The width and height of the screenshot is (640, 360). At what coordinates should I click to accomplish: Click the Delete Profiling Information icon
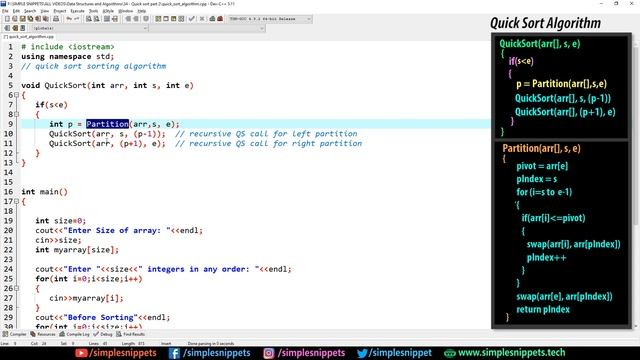click(220, 19)
